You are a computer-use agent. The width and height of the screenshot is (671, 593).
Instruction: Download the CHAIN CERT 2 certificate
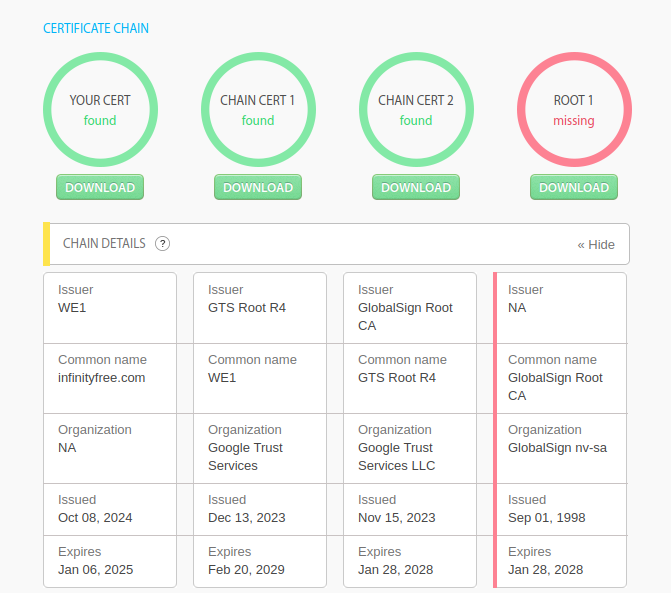point(416,187)
